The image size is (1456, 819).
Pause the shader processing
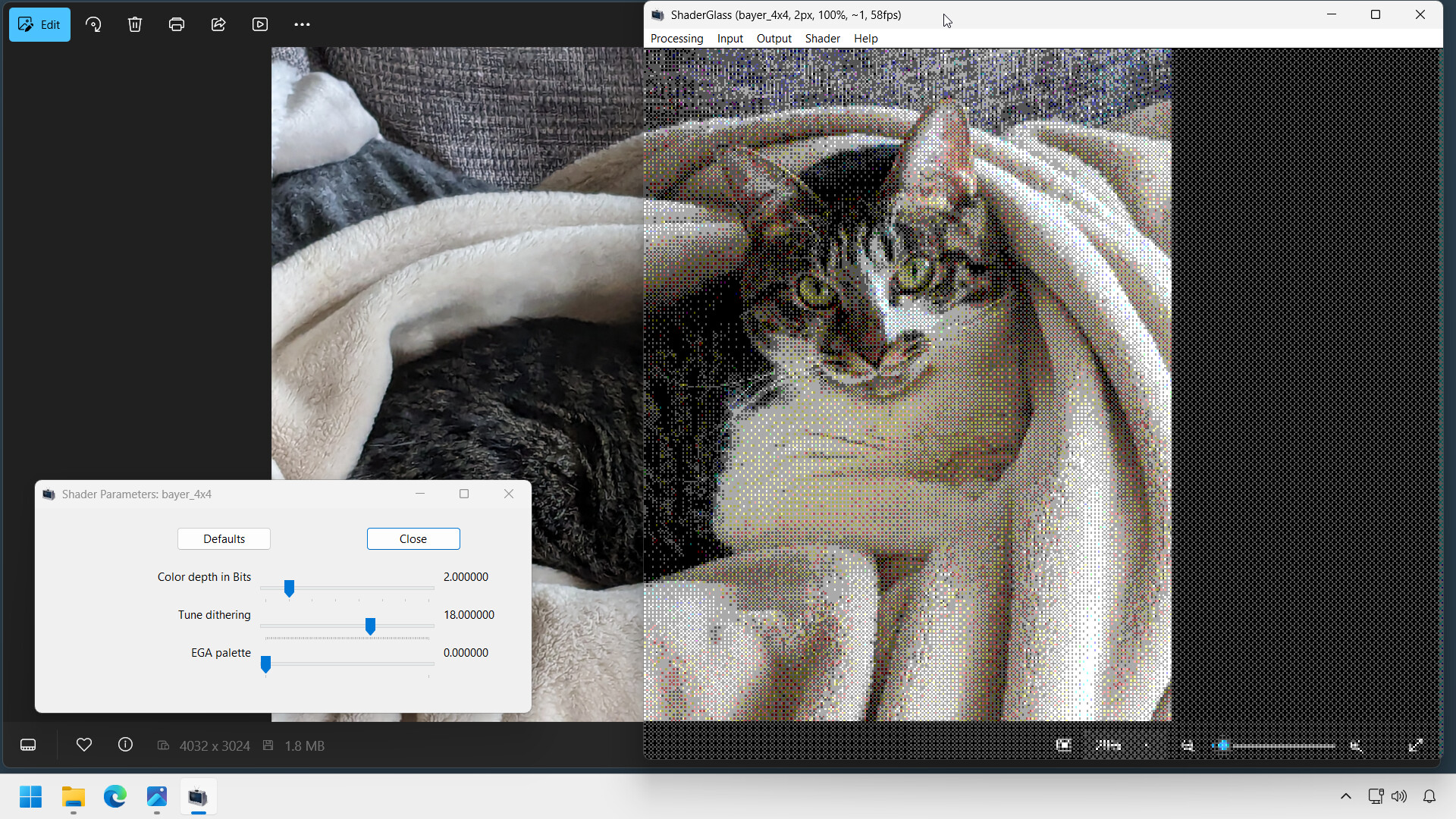1108,745
